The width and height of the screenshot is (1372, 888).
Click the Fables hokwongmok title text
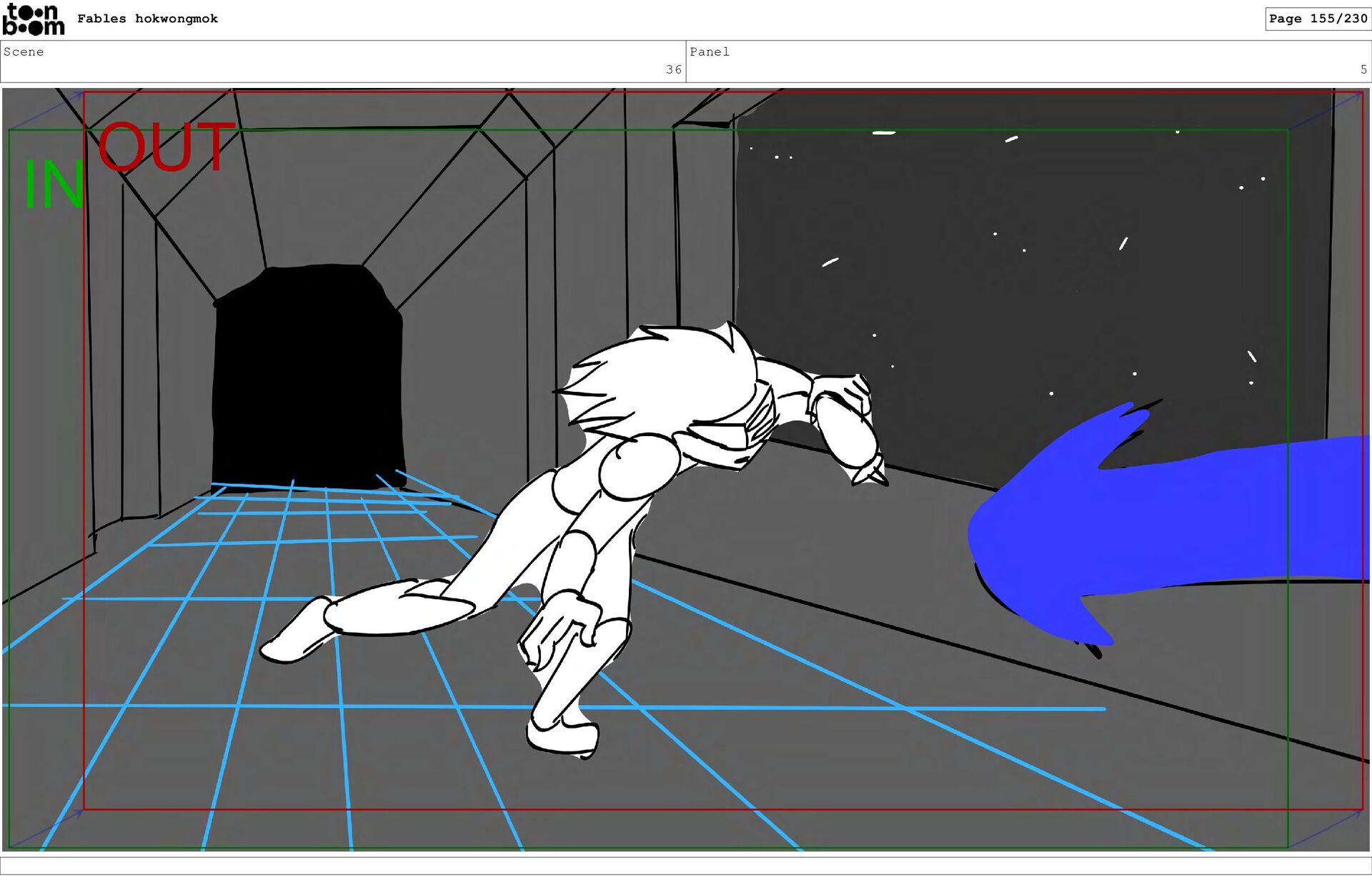point(147,19)
